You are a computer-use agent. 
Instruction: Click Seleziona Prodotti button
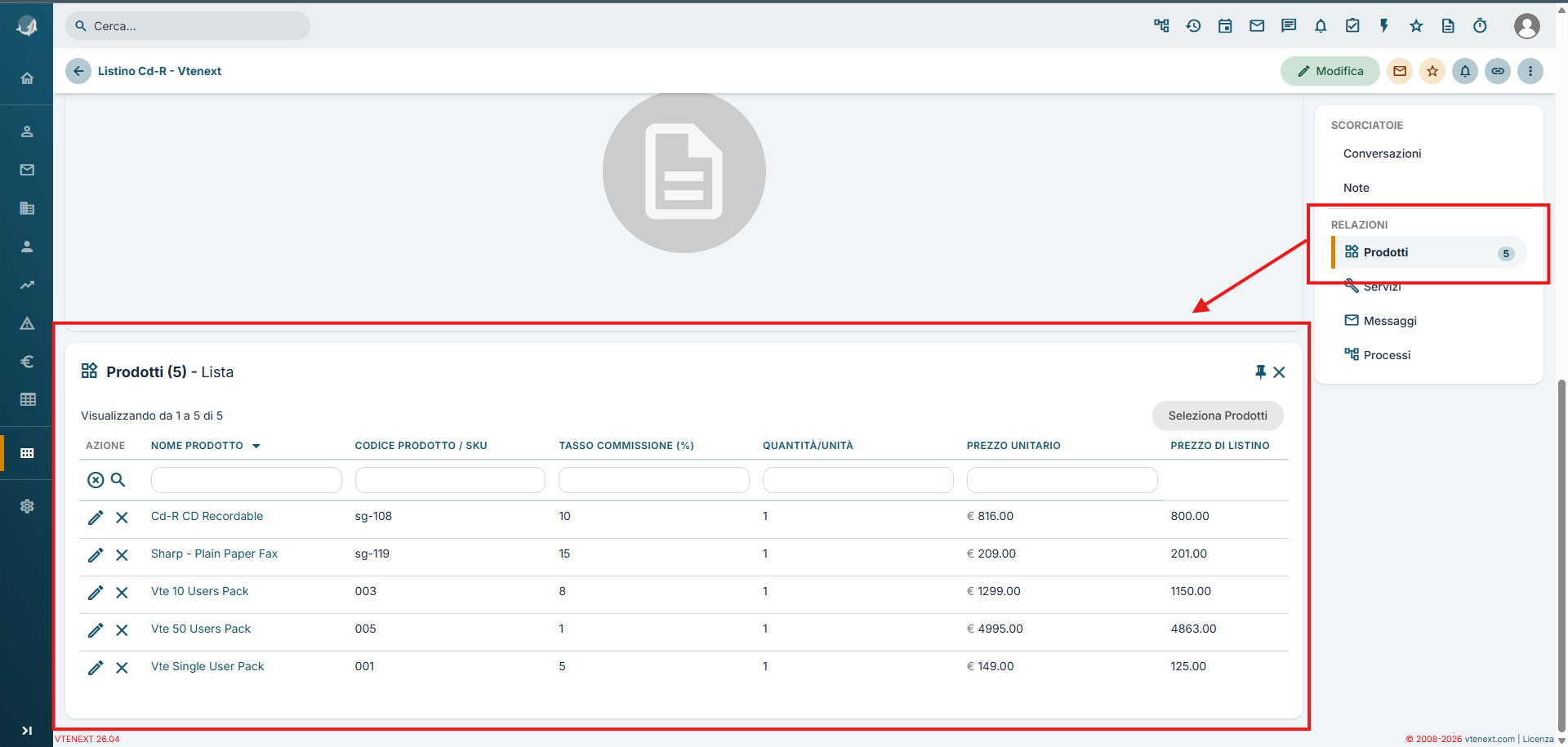pyautogui.click(x=1218, y=416)
